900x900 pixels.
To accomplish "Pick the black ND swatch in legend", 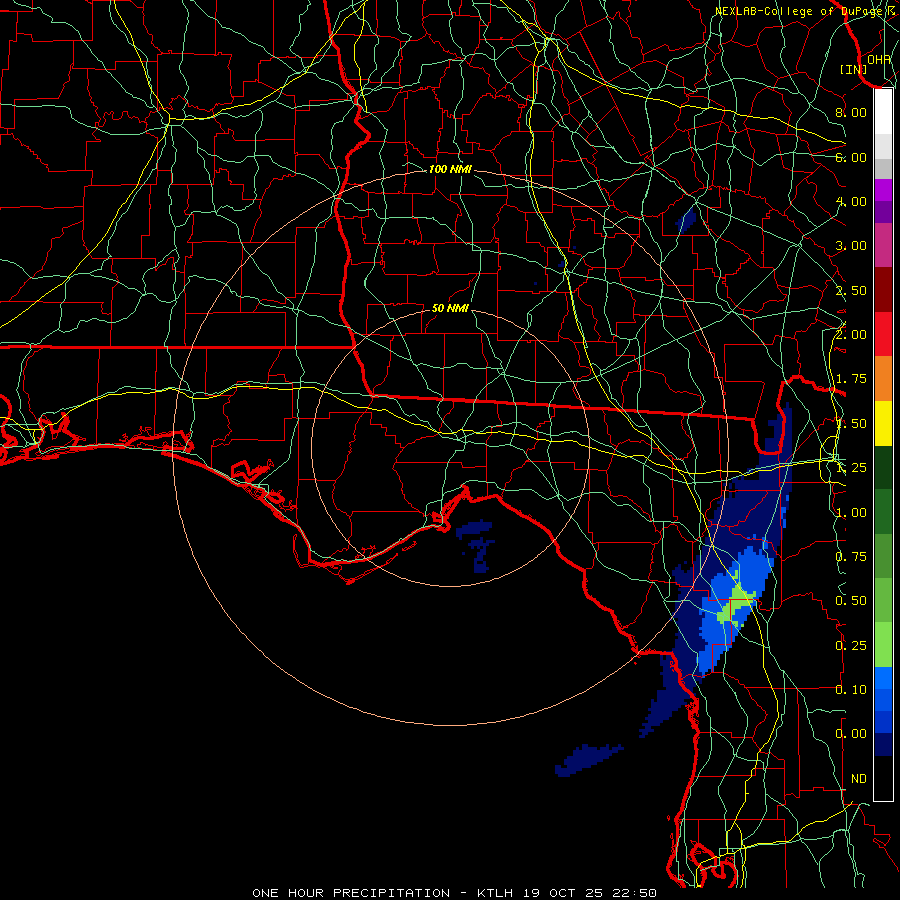I will point(883,778).
